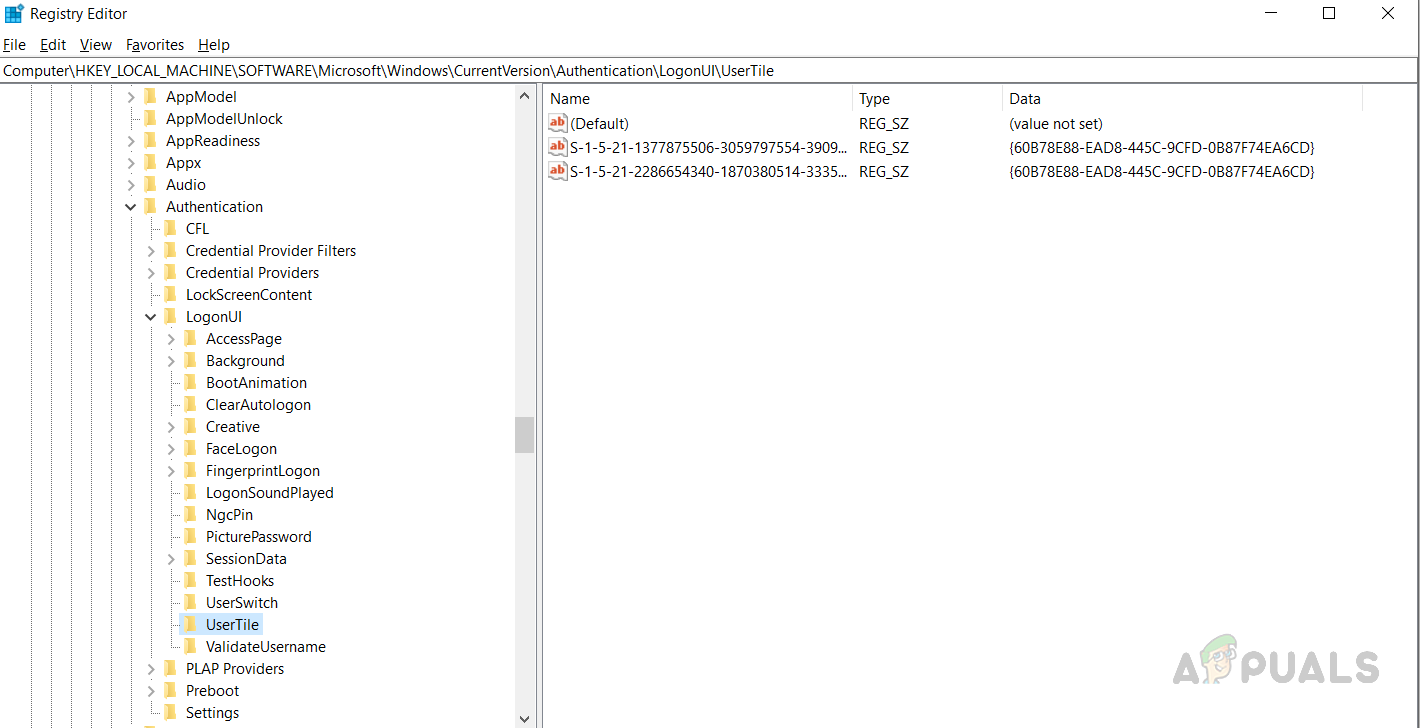This screenshot has height=728, width=1420.
Task: Expand the AppModel key
Action: coord(131,97)
